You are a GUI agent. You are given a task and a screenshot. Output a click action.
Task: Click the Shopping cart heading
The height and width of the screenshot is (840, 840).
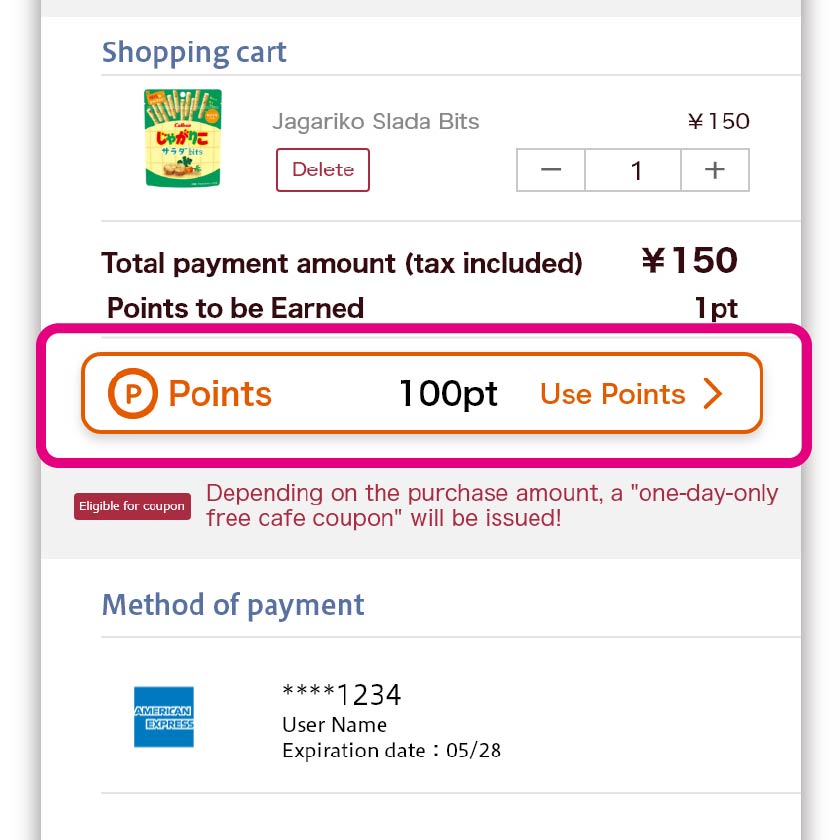pos(194,52)
